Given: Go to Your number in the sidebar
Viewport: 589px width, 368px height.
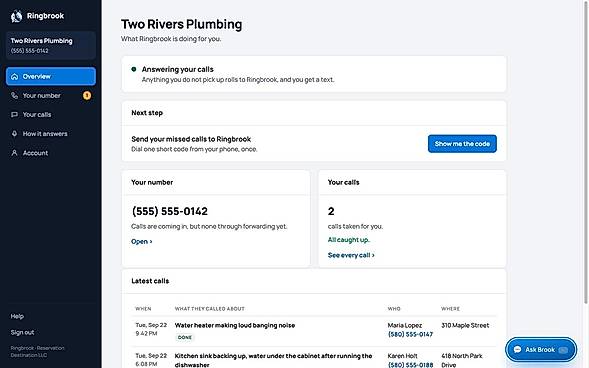Looking at the screenshot, I should coord(51,96).
